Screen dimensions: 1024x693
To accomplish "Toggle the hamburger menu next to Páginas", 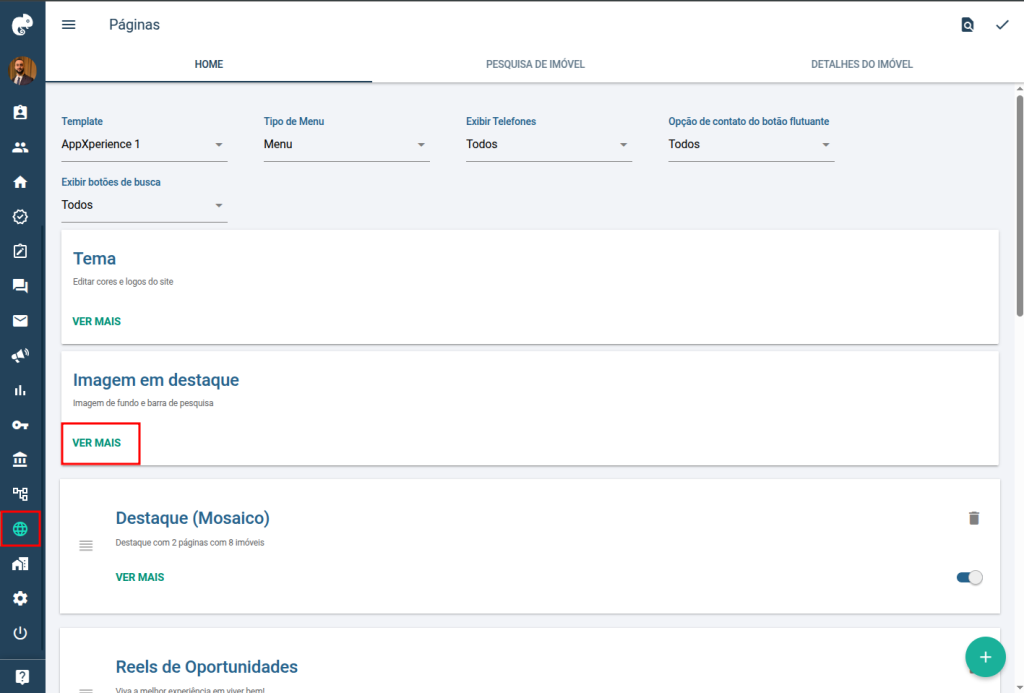I will coord(69,25).
